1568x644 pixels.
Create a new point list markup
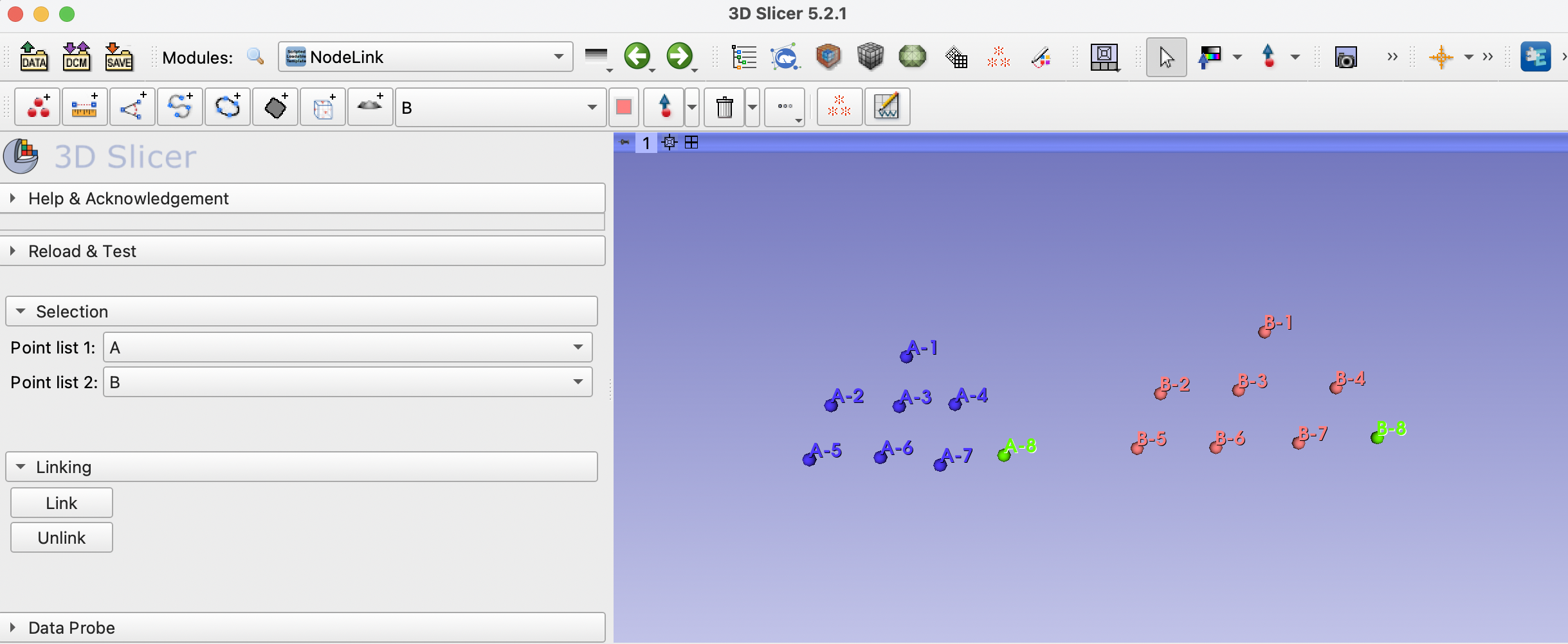tap(38, 107)
